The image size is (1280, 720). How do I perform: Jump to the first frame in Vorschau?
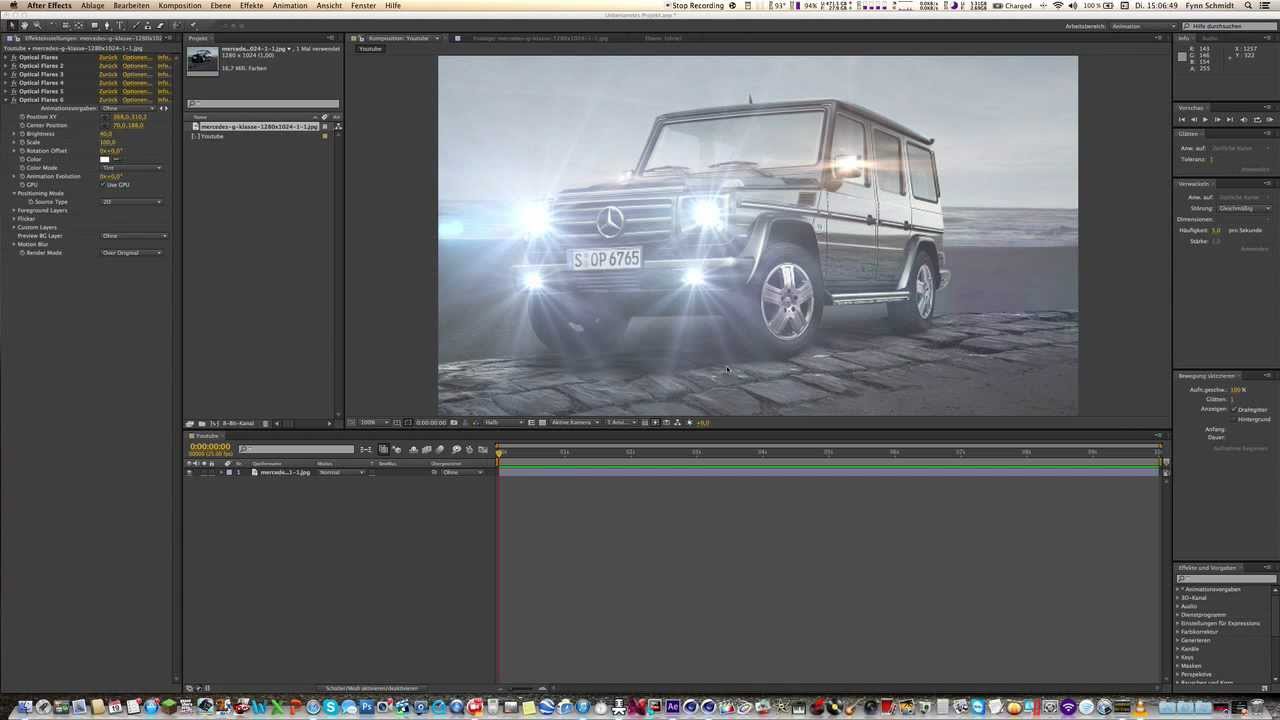click(x=1182, y=119)
